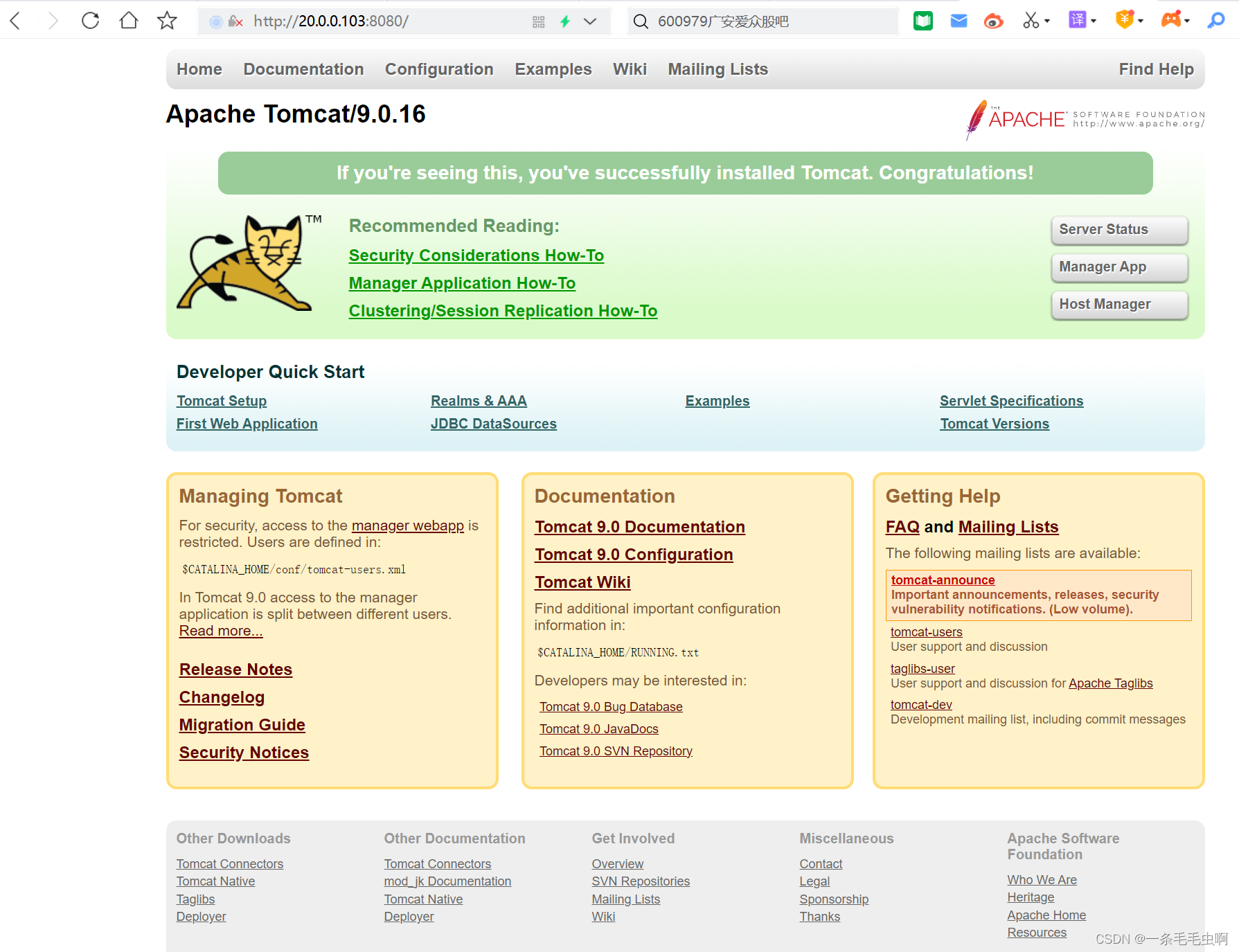Open the Weibo extension icon
This screenshot has width=1239, height=952.
coord(994,21)
